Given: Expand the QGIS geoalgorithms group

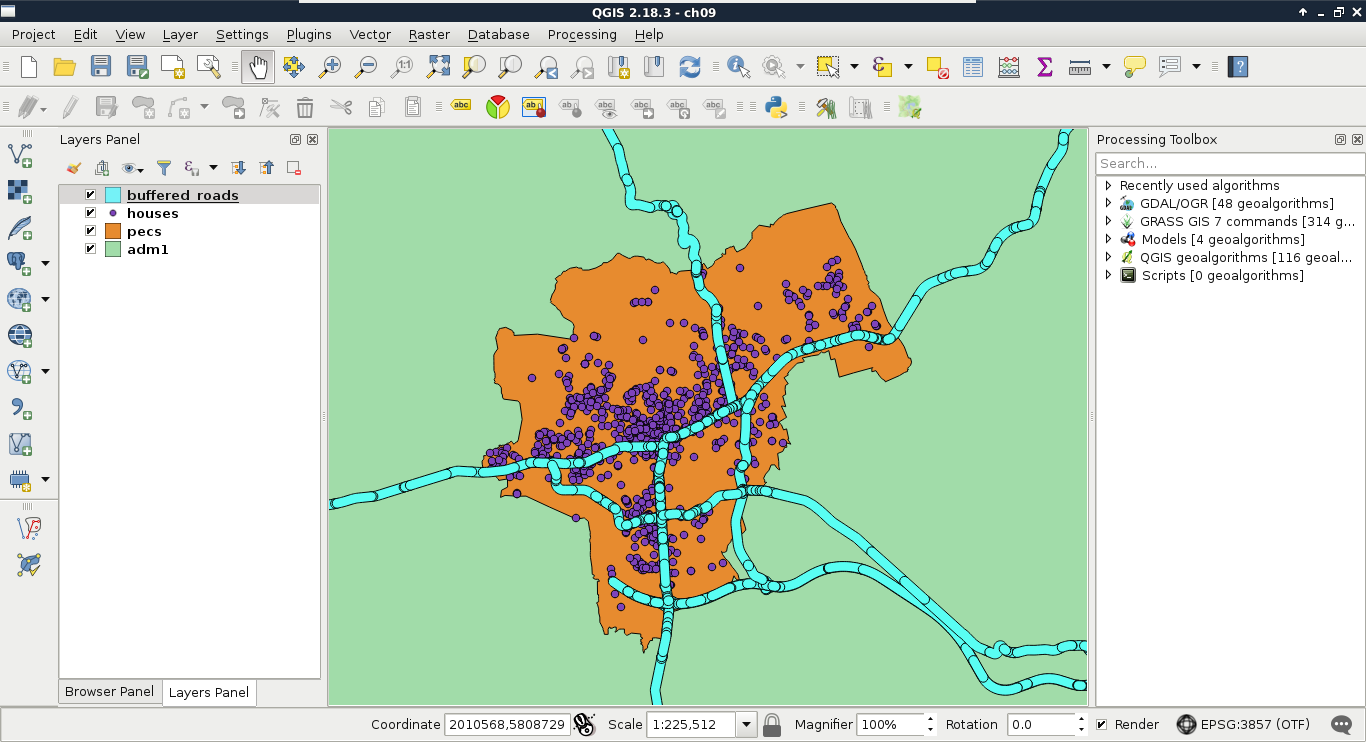Looking at the screenshot, I should [x=1108, y=257].
